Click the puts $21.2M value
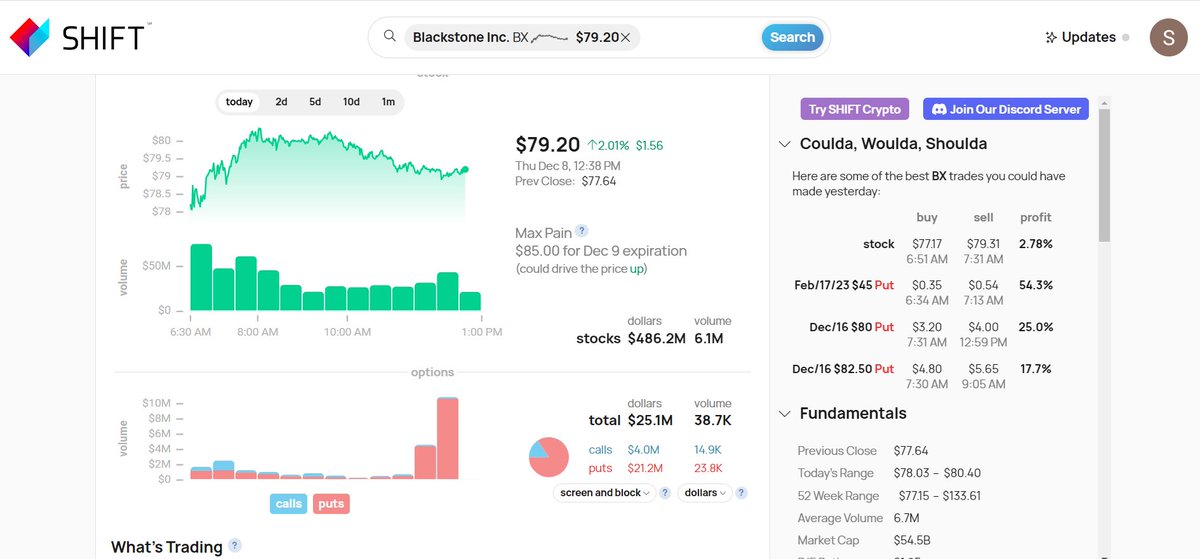The width and height of the screenshot is (1200, 559). tap(644, 468)
